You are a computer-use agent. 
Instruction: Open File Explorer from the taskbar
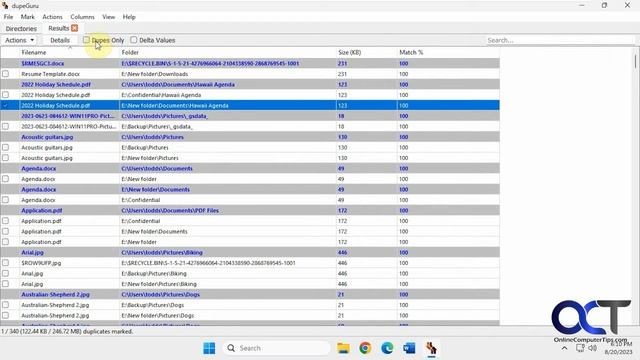click(343, 348)
